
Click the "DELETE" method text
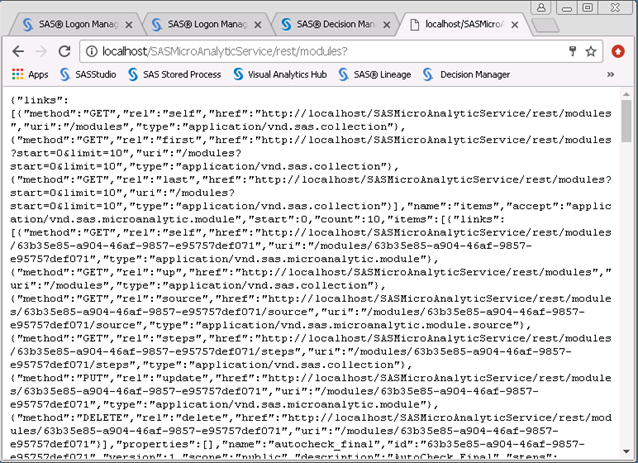point(103,417)
